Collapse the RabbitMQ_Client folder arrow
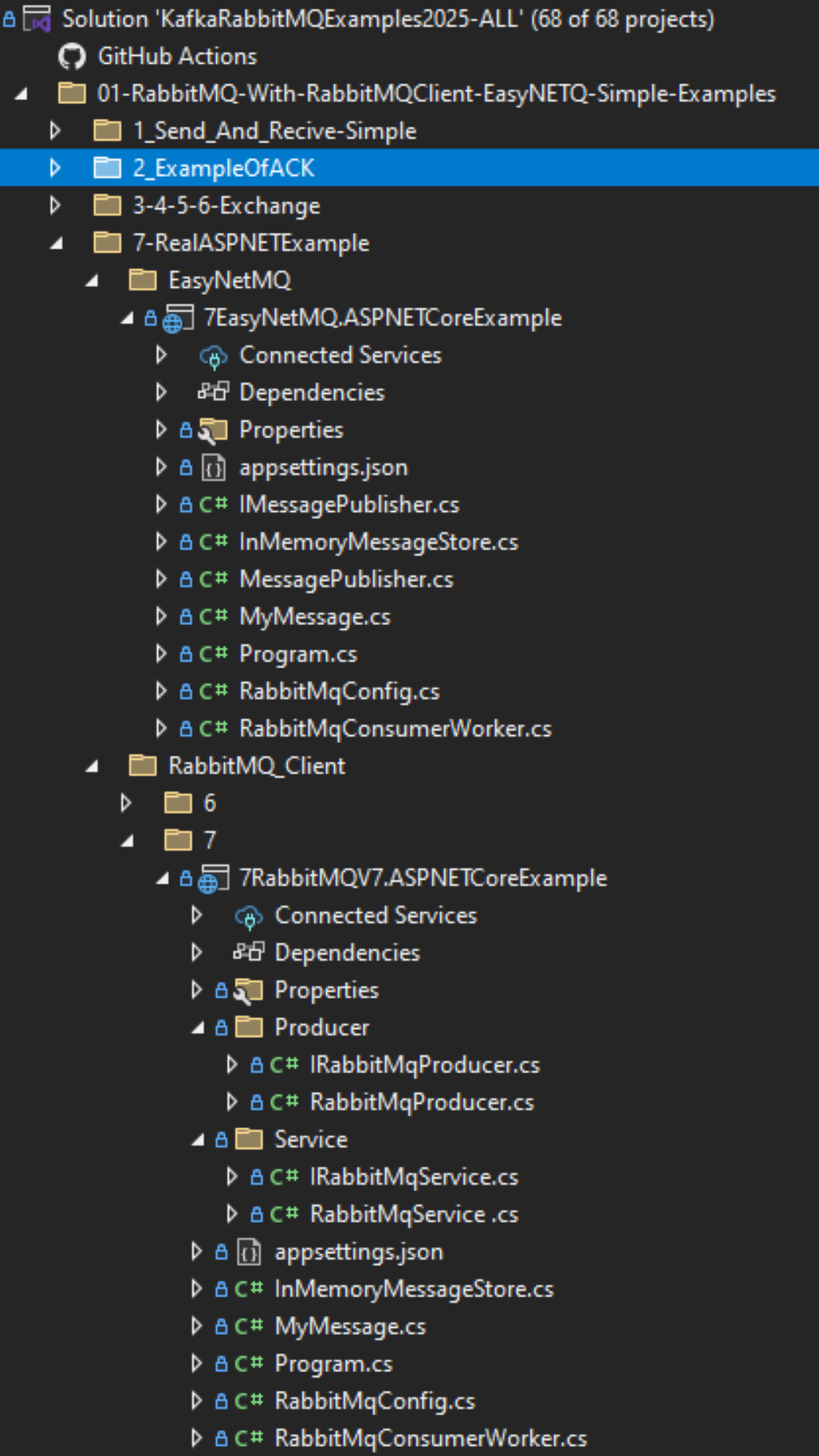Screen dimensions: 819x1456 click(x=92, y=767)
